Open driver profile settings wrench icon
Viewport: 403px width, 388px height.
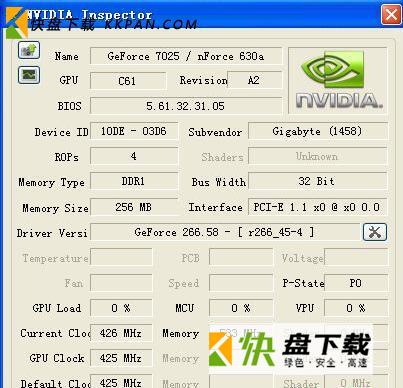coord(375,232)
